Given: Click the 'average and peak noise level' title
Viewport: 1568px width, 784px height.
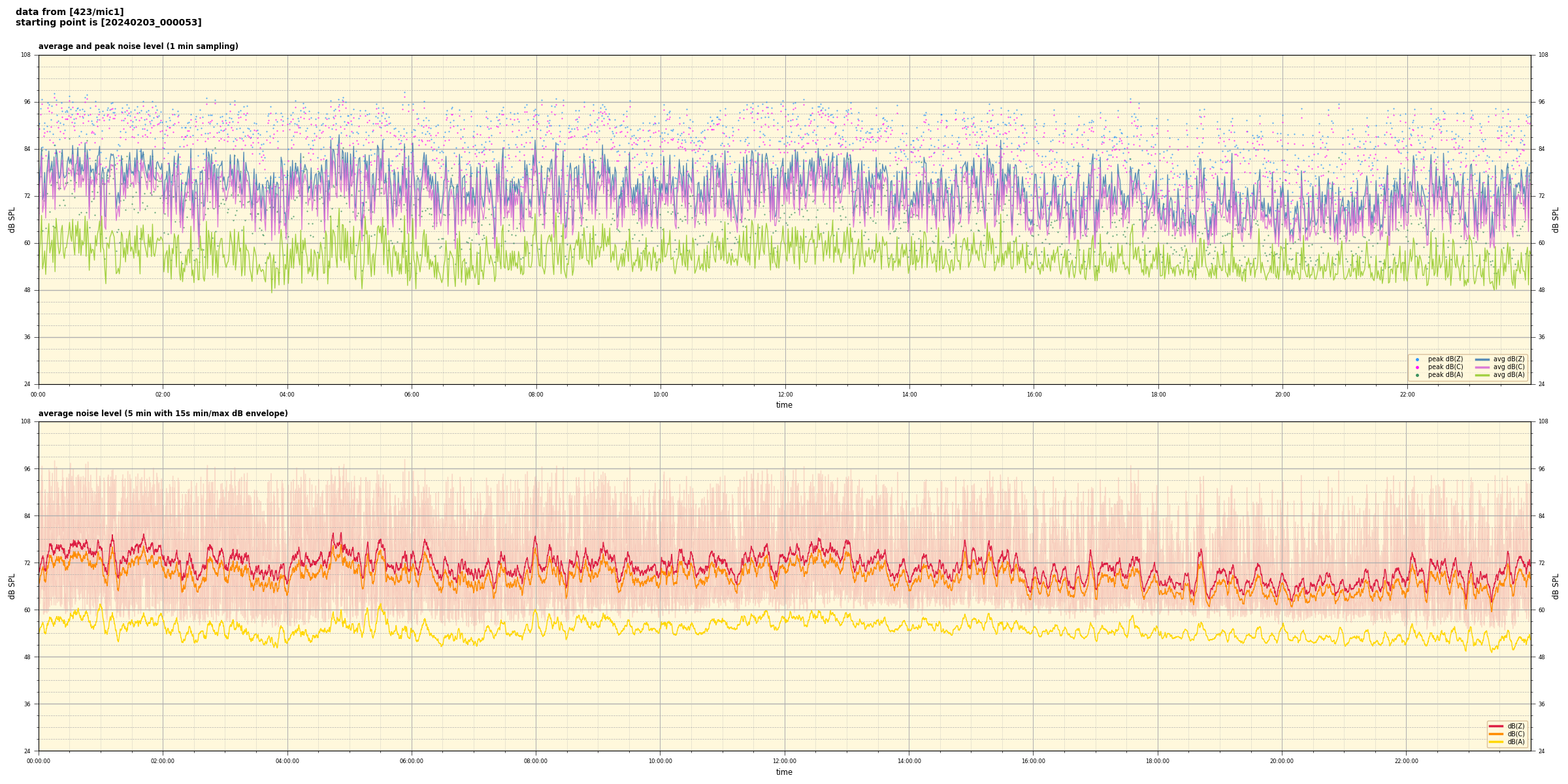Looking at the screenshot, I should tap(138, 46).
